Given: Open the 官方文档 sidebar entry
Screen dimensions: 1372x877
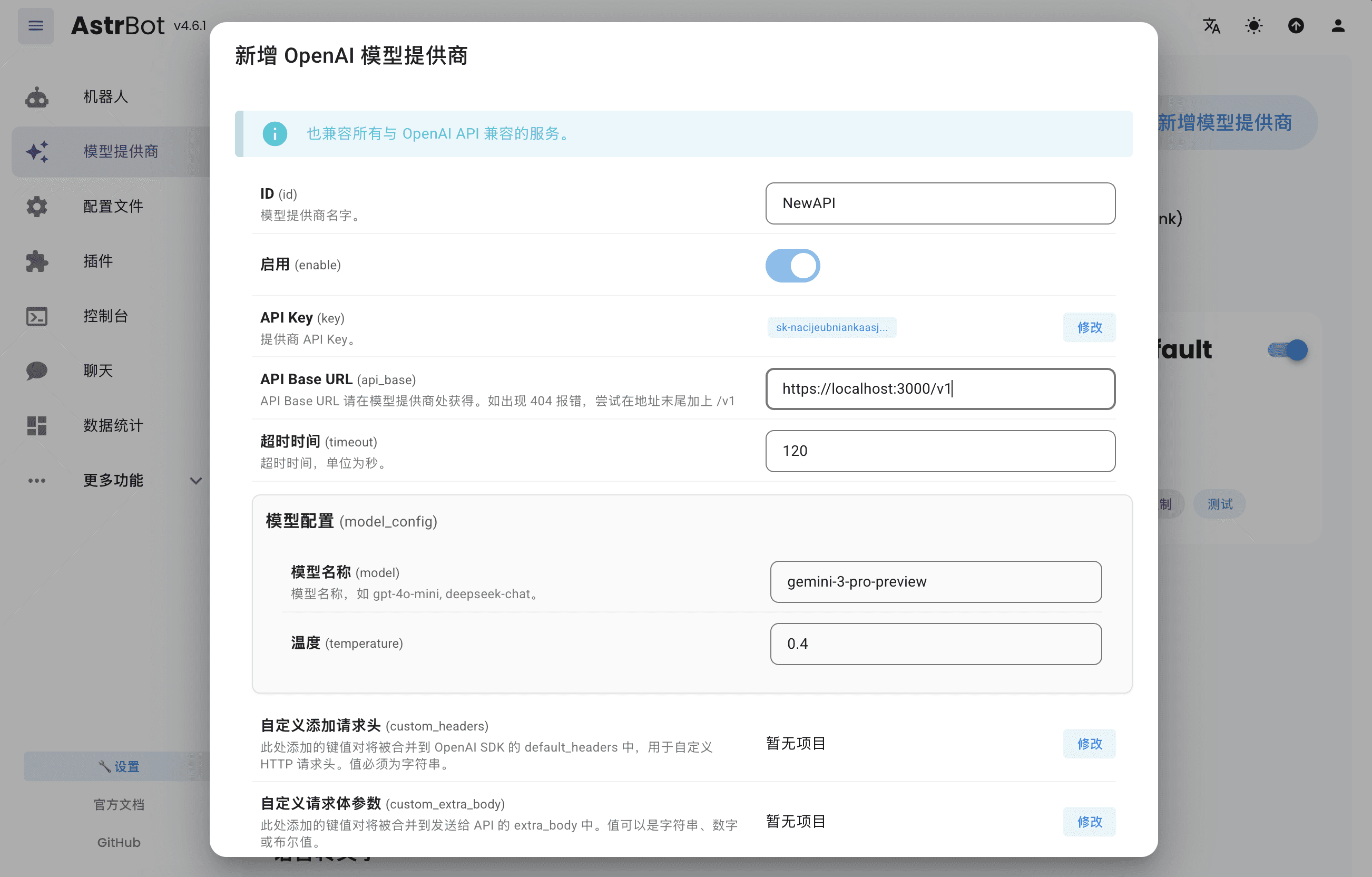Looking at the screenshot, I should tap(118, 804).
